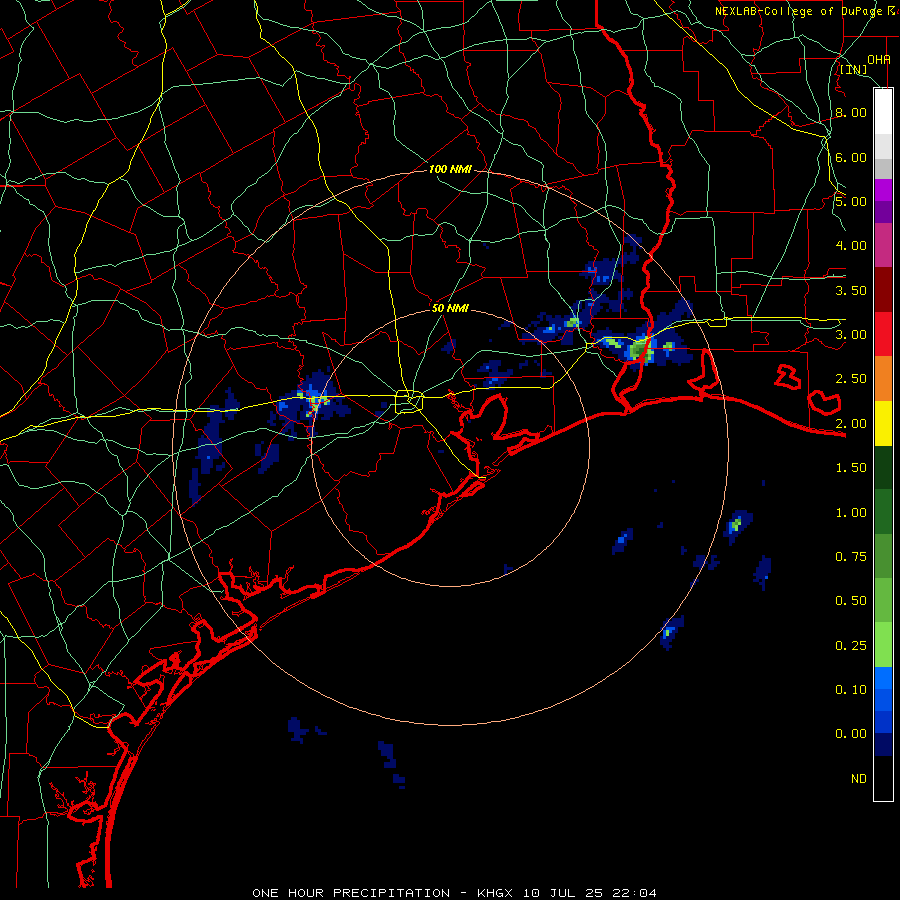Click the 1.00 legend value
The height and width of the screenshot is (900, 900).
click(851, 513)
